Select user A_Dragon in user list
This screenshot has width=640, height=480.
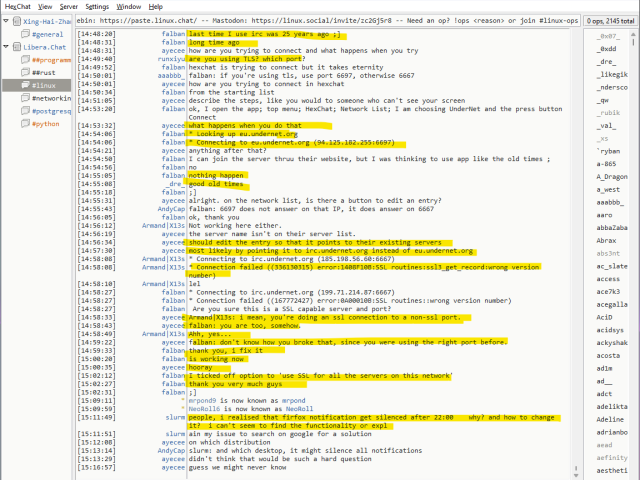[x=612, y=177]
